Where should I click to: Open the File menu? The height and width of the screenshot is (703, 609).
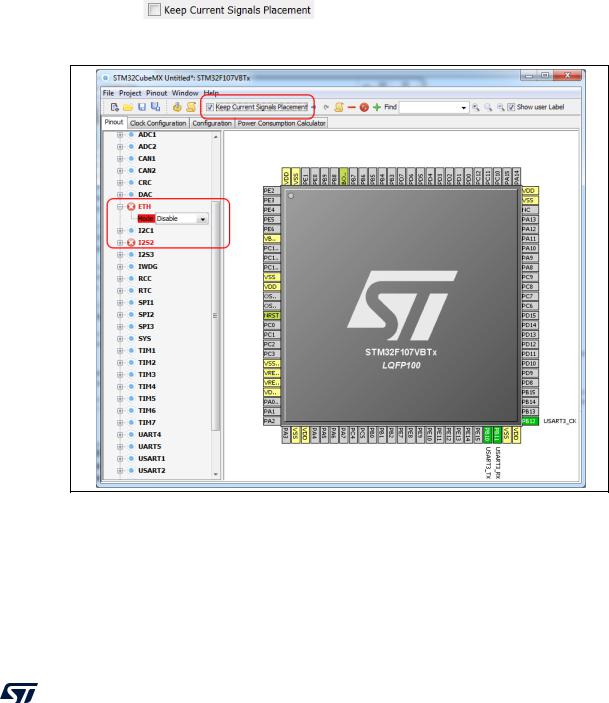pos(108,93)
